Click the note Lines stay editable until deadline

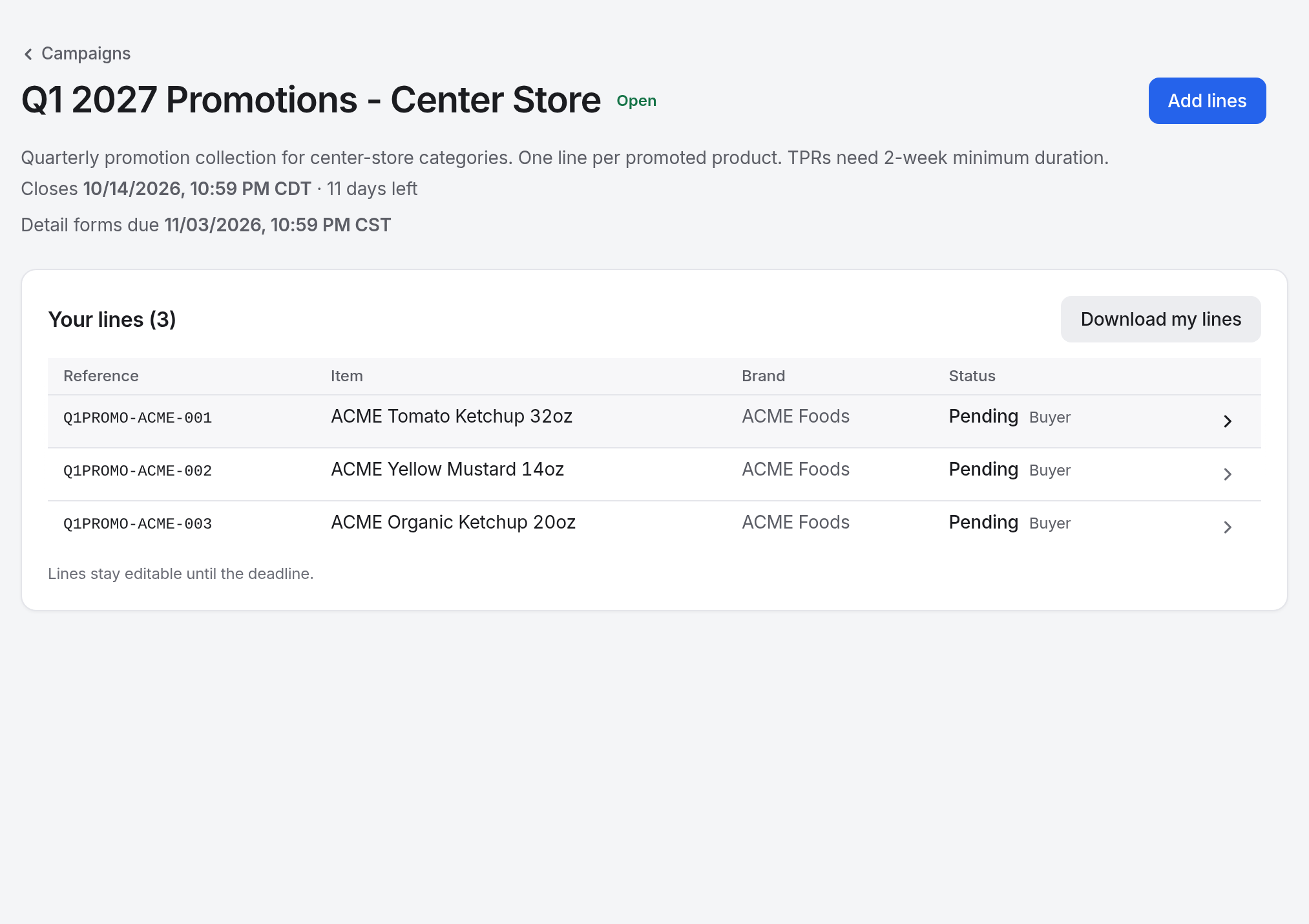pos(180,574)
